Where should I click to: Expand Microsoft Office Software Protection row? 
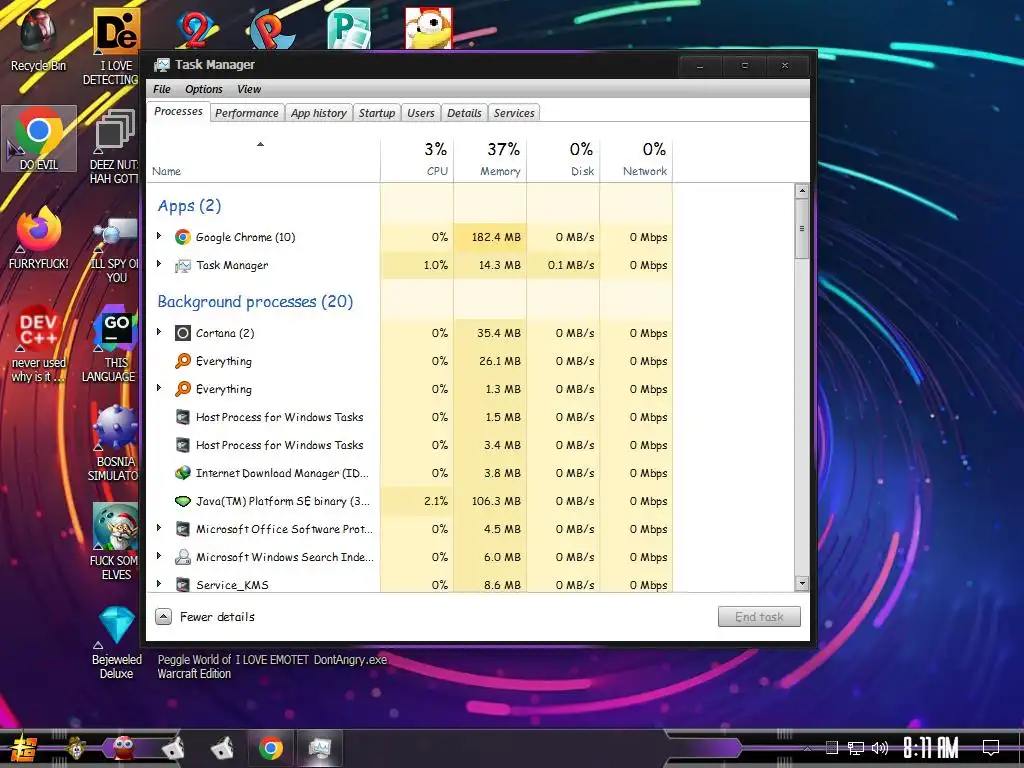(x=159, y=528)
